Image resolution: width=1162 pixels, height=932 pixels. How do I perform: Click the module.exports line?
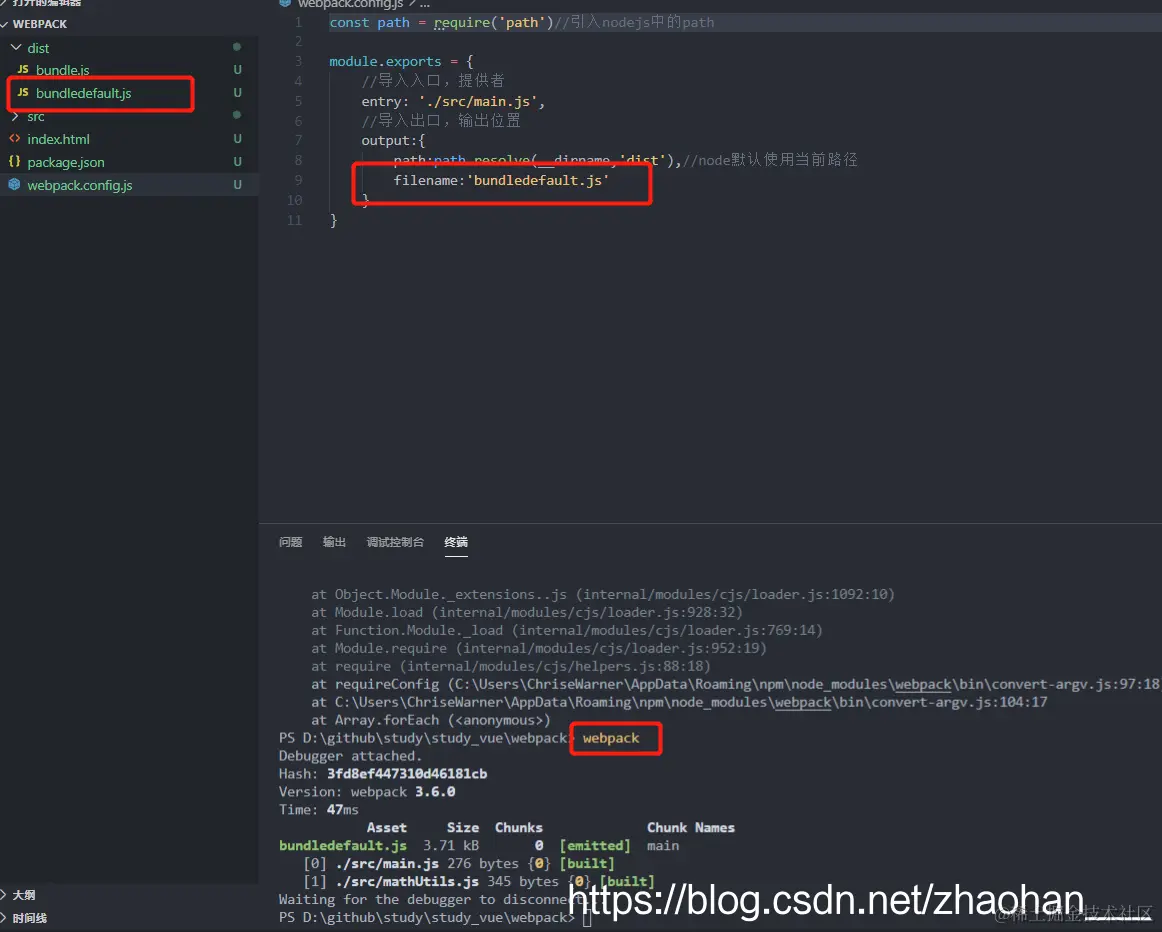pyautogui.click(x=401, y=61)
